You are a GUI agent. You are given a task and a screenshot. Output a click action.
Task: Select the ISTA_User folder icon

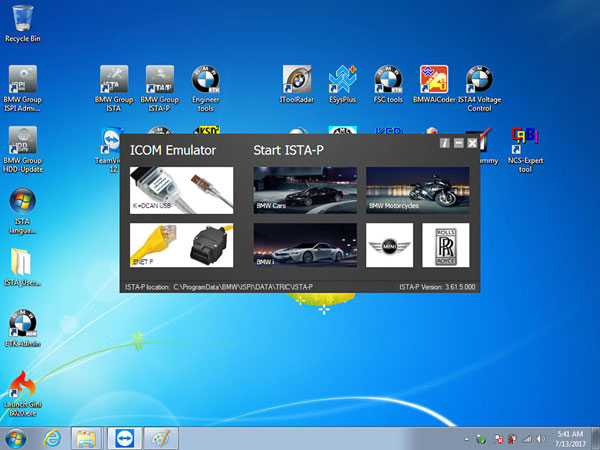pos(23,267)
